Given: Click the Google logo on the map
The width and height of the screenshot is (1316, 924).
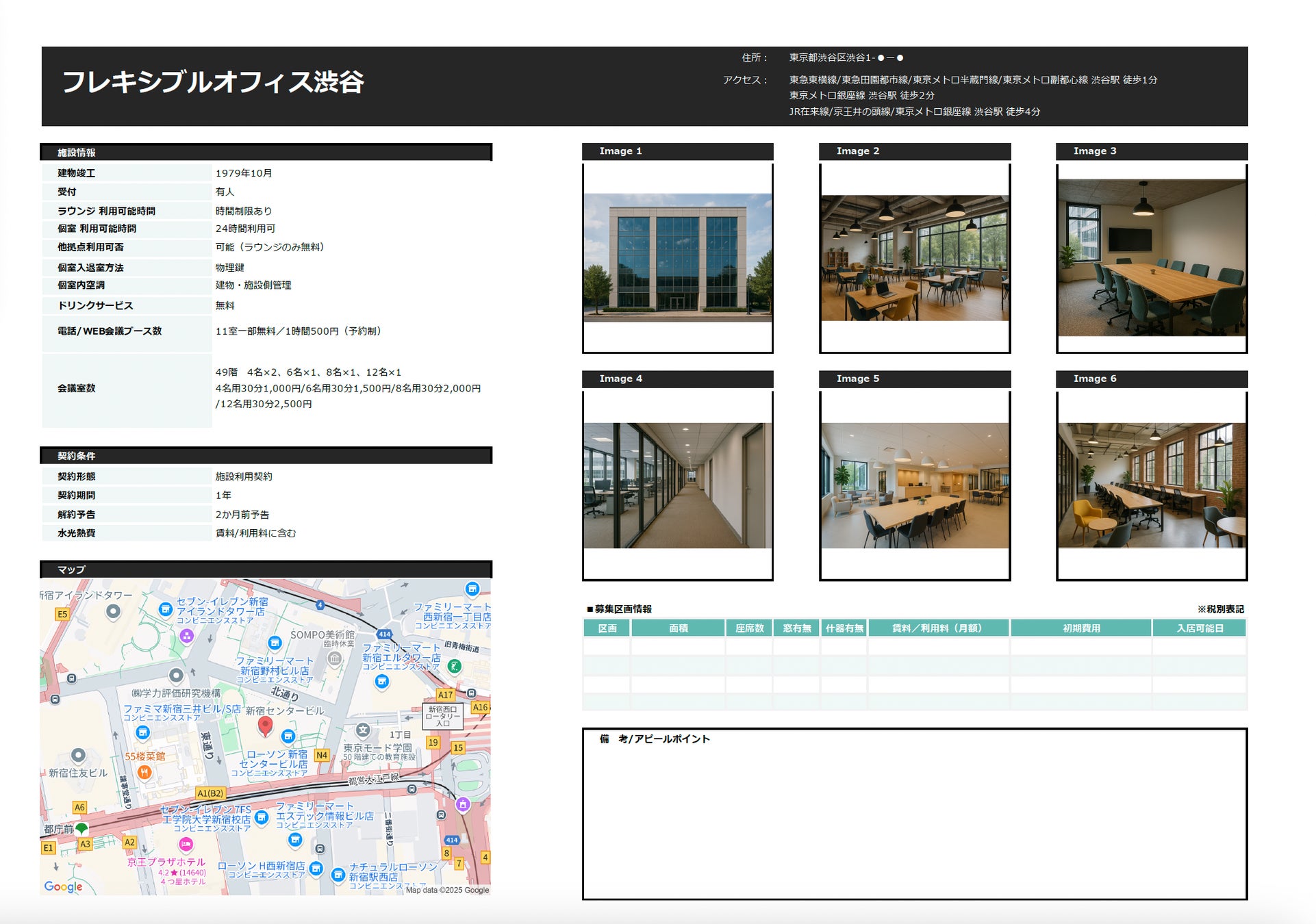Looking at the screenshot, I should [x=63, y=886].
